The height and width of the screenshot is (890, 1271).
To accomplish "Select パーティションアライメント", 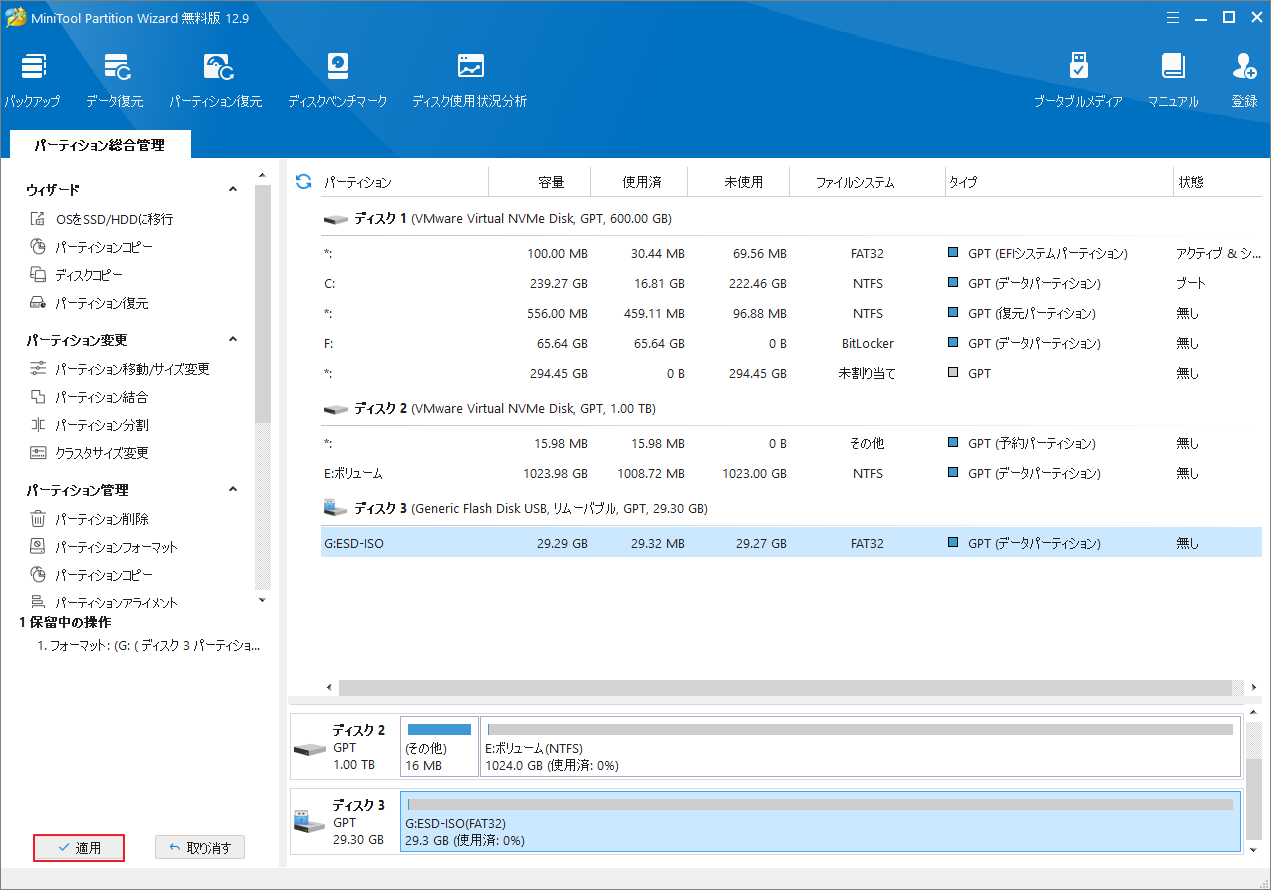I will 103,602.
